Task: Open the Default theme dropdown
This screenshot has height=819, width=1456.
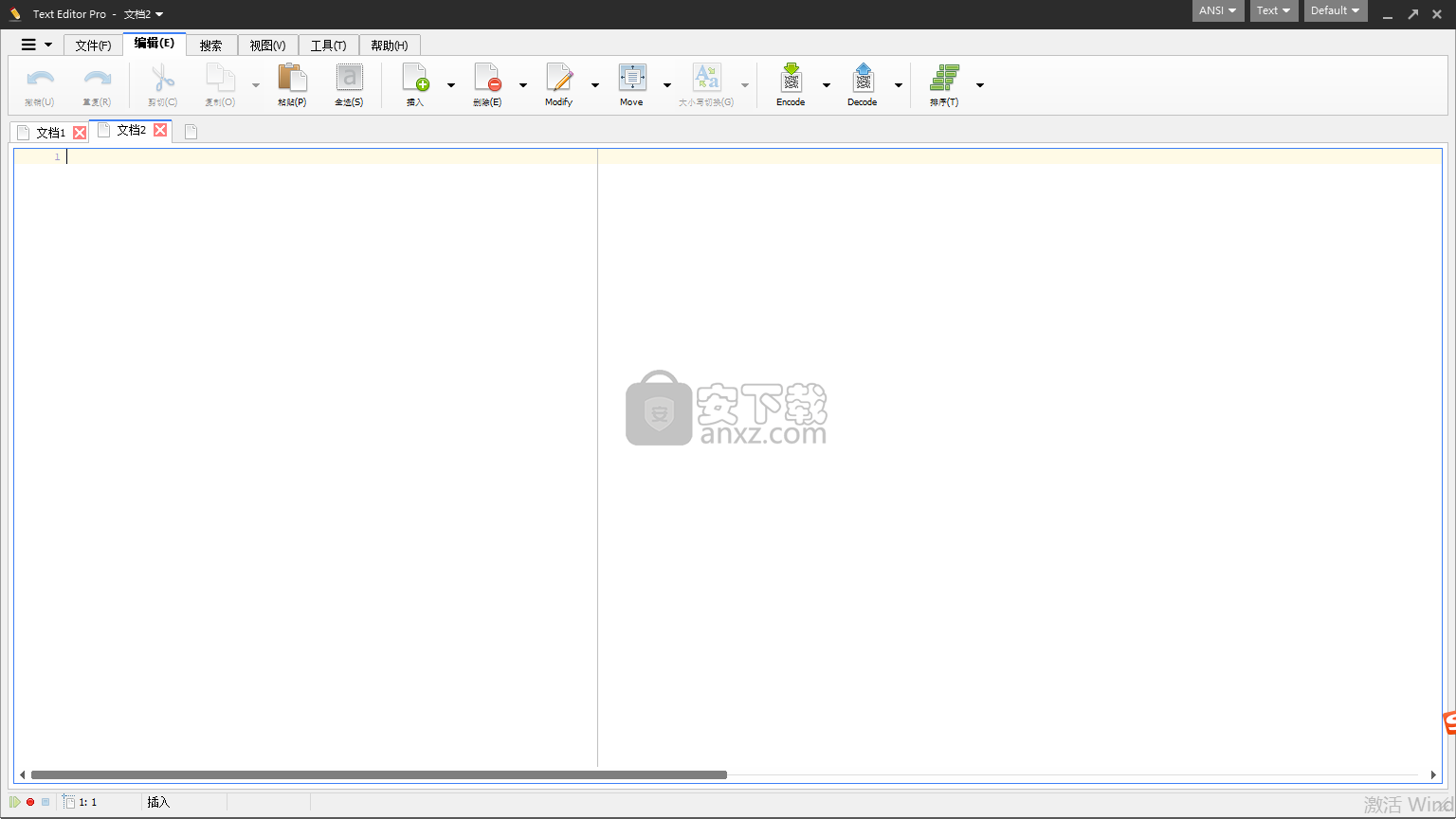Action: [x=1336, y=10]
